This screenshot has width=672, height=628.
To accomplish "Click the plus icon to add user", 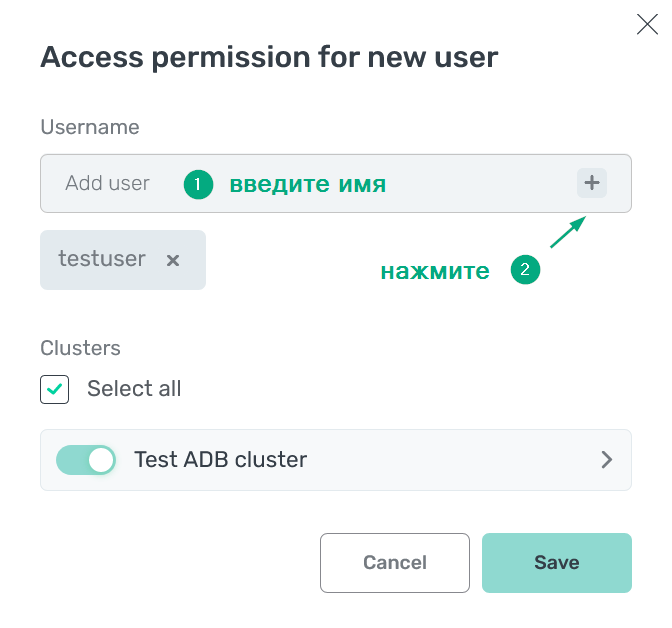I will (592, 183).
